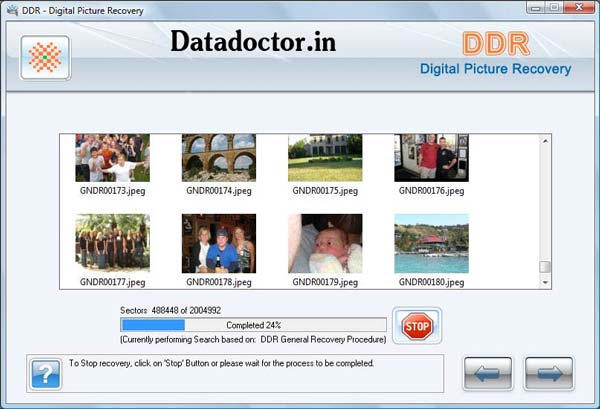Select the GNDR00177 group in black thumbnail

112,243
